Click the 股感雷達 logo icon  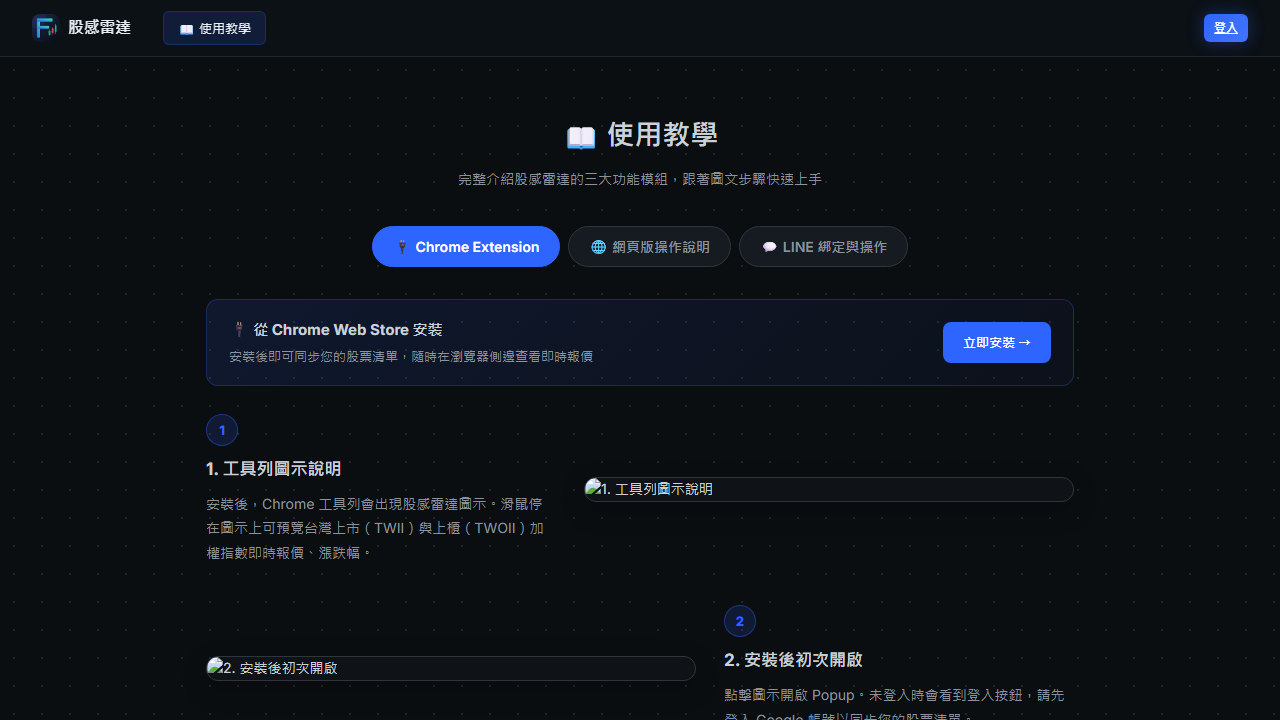(x=45, y=27)
